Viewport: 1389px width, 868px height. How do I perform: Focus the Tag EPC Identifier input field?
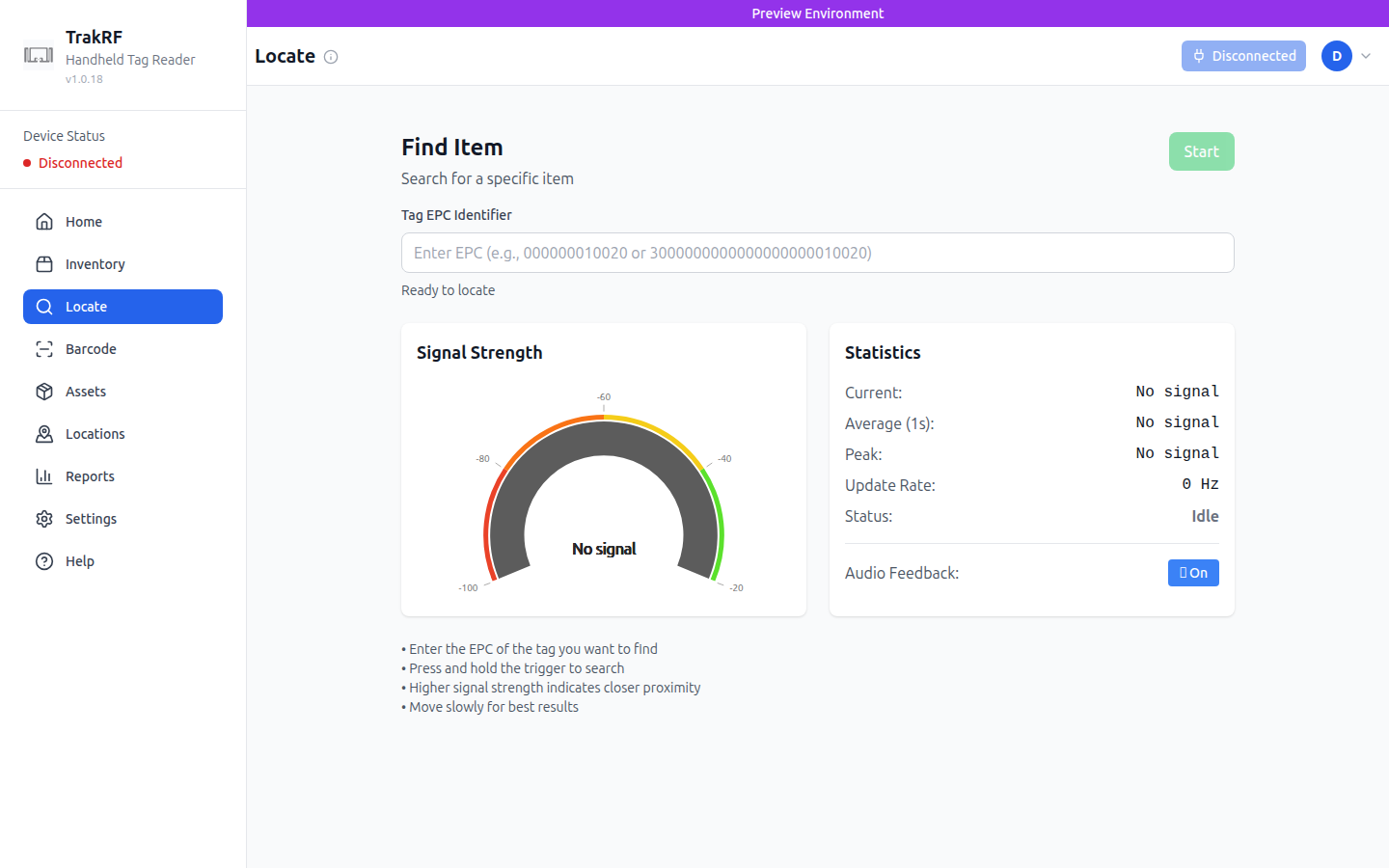pyautogui.click(x=817, y=253)
